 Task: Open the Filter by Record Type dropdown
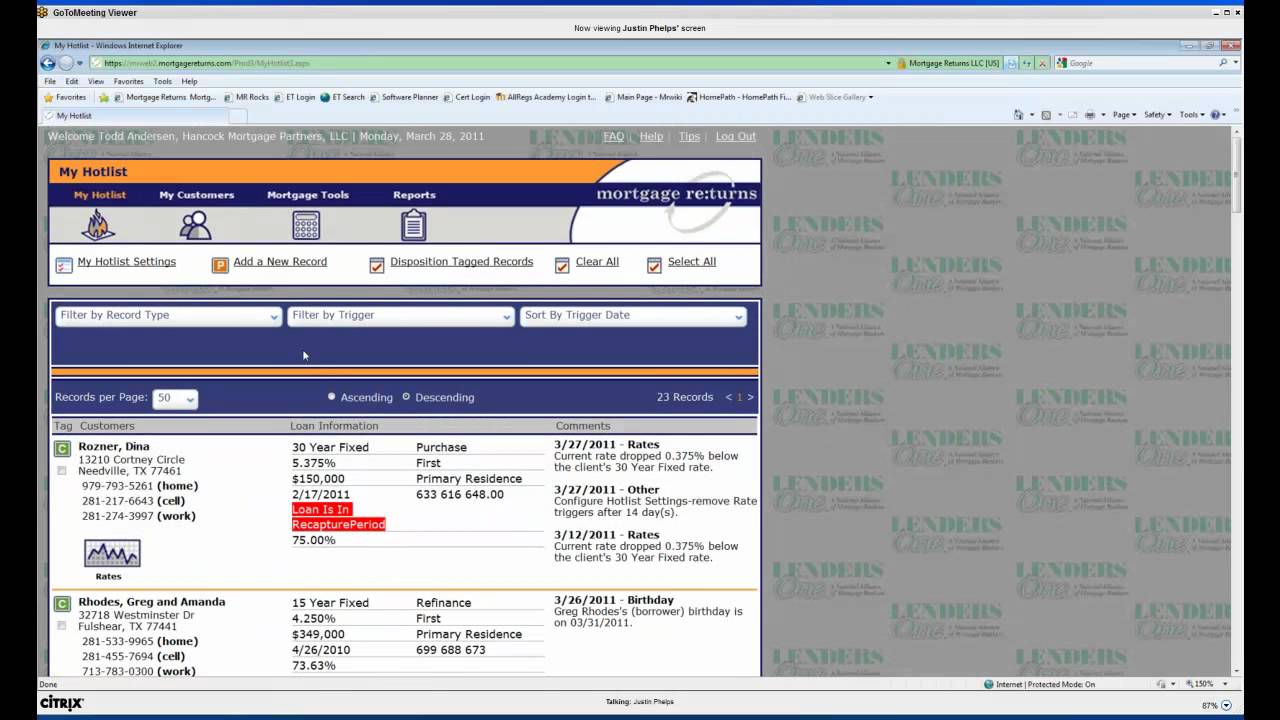pyautogui.click(x=167, y=316)
